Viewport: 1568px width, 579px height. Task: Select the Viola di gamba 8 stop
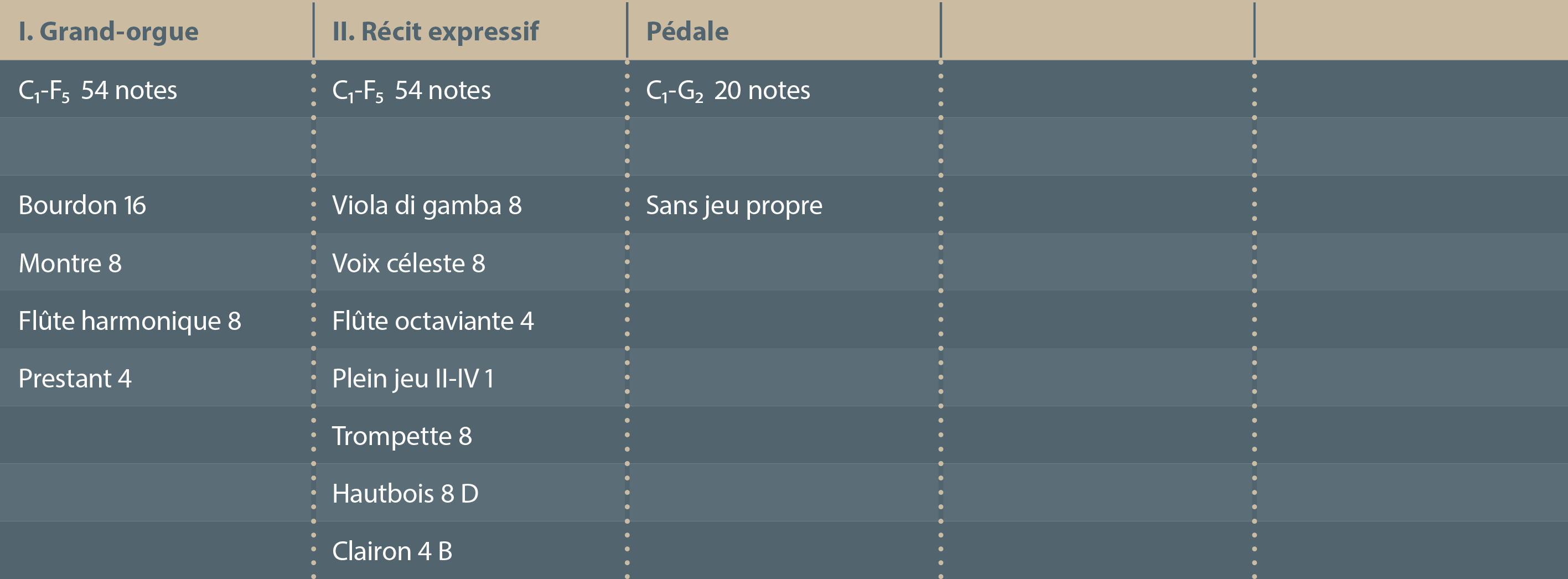[x=427, y=205]
